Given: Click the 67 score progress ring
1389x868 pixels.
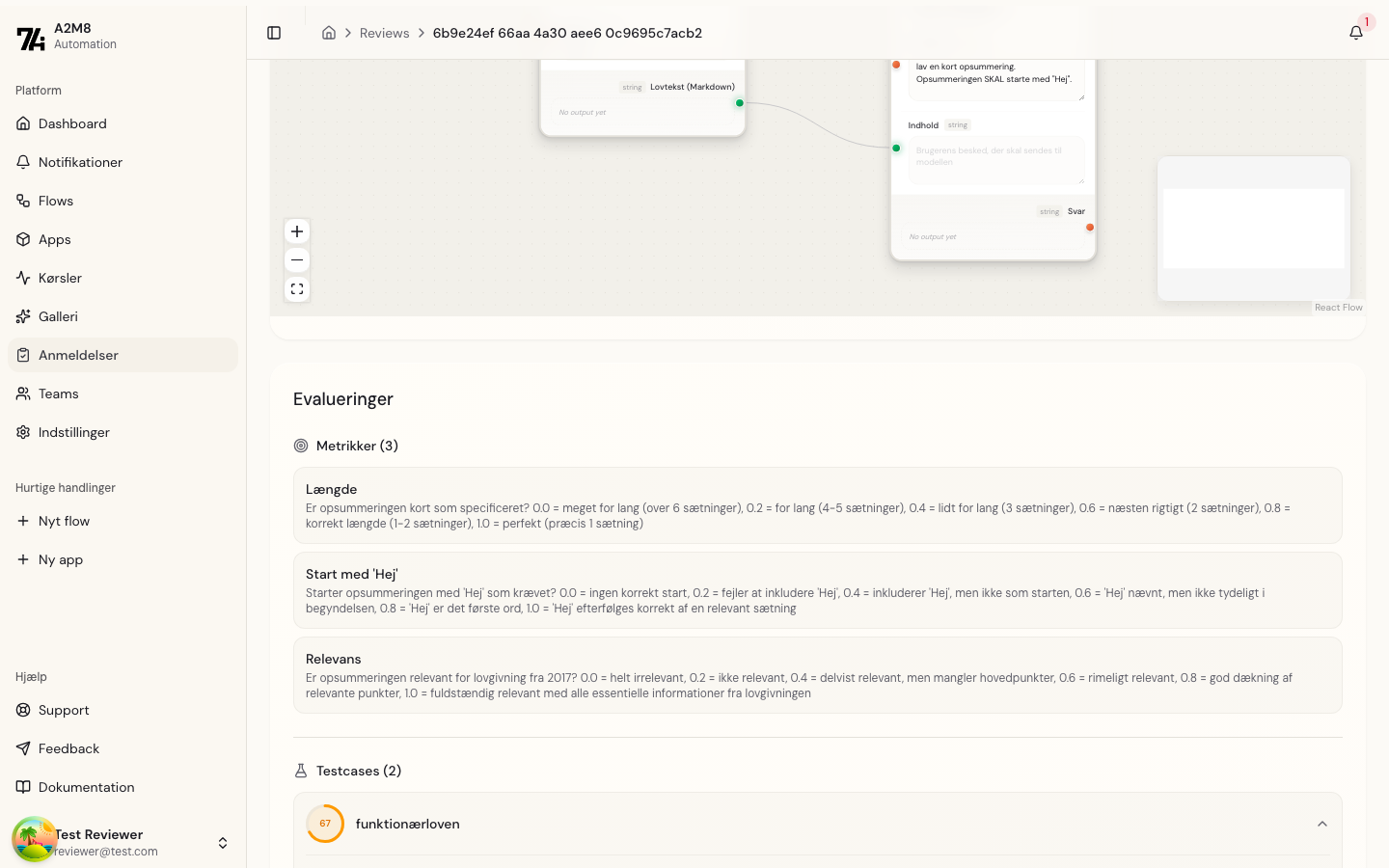Looking at the screenshot, I should coord(325,824).
